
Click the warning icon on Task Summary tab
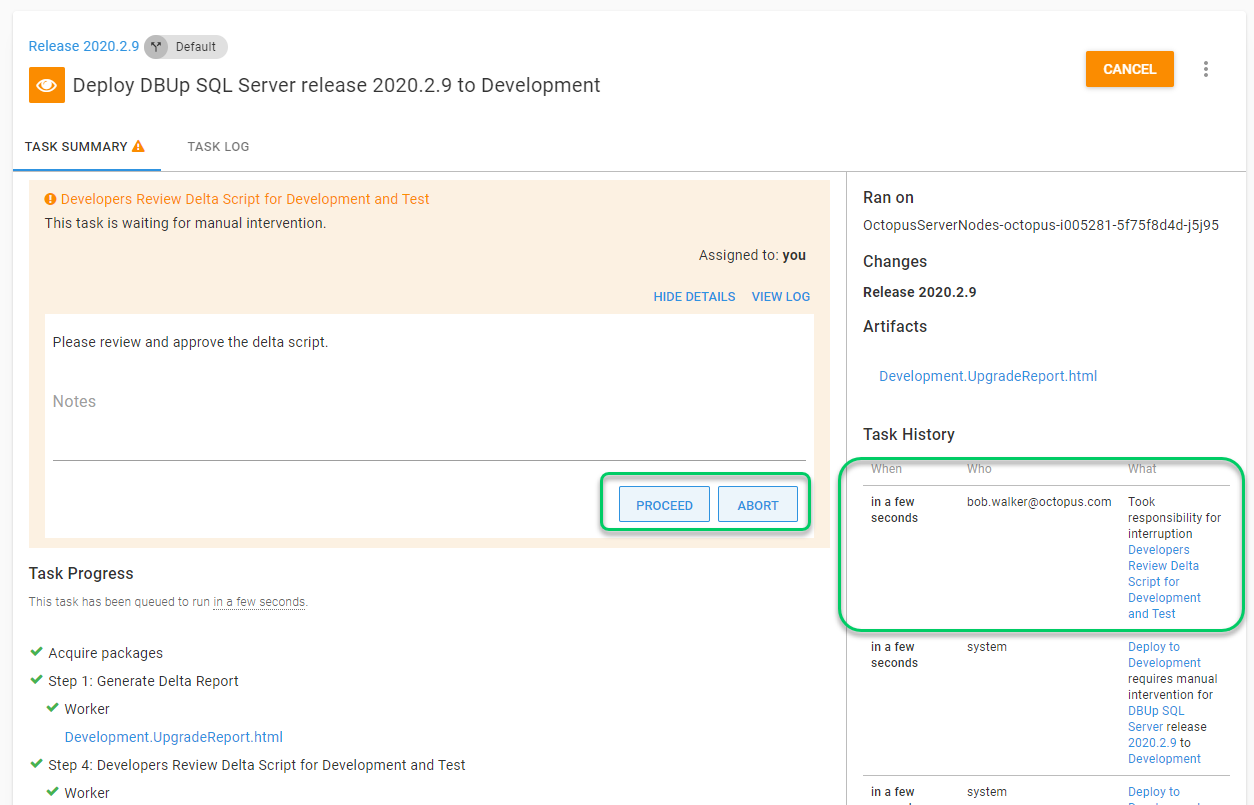138,146
